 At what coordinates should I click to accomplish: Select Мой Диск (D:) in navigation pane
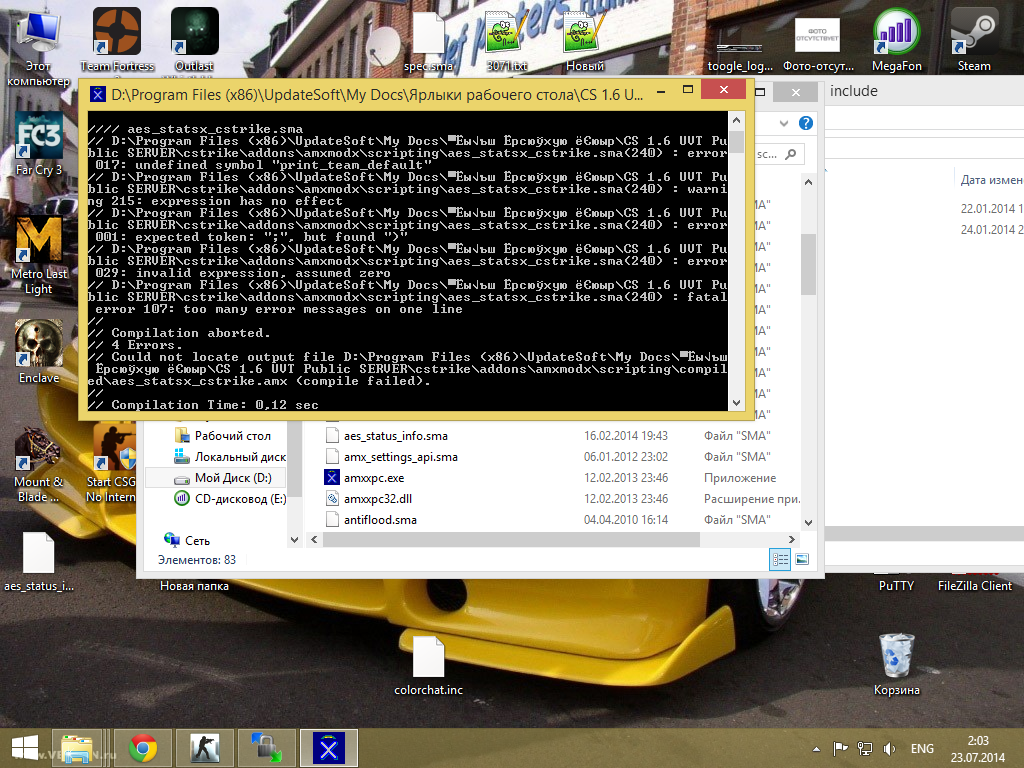[223, 477]
